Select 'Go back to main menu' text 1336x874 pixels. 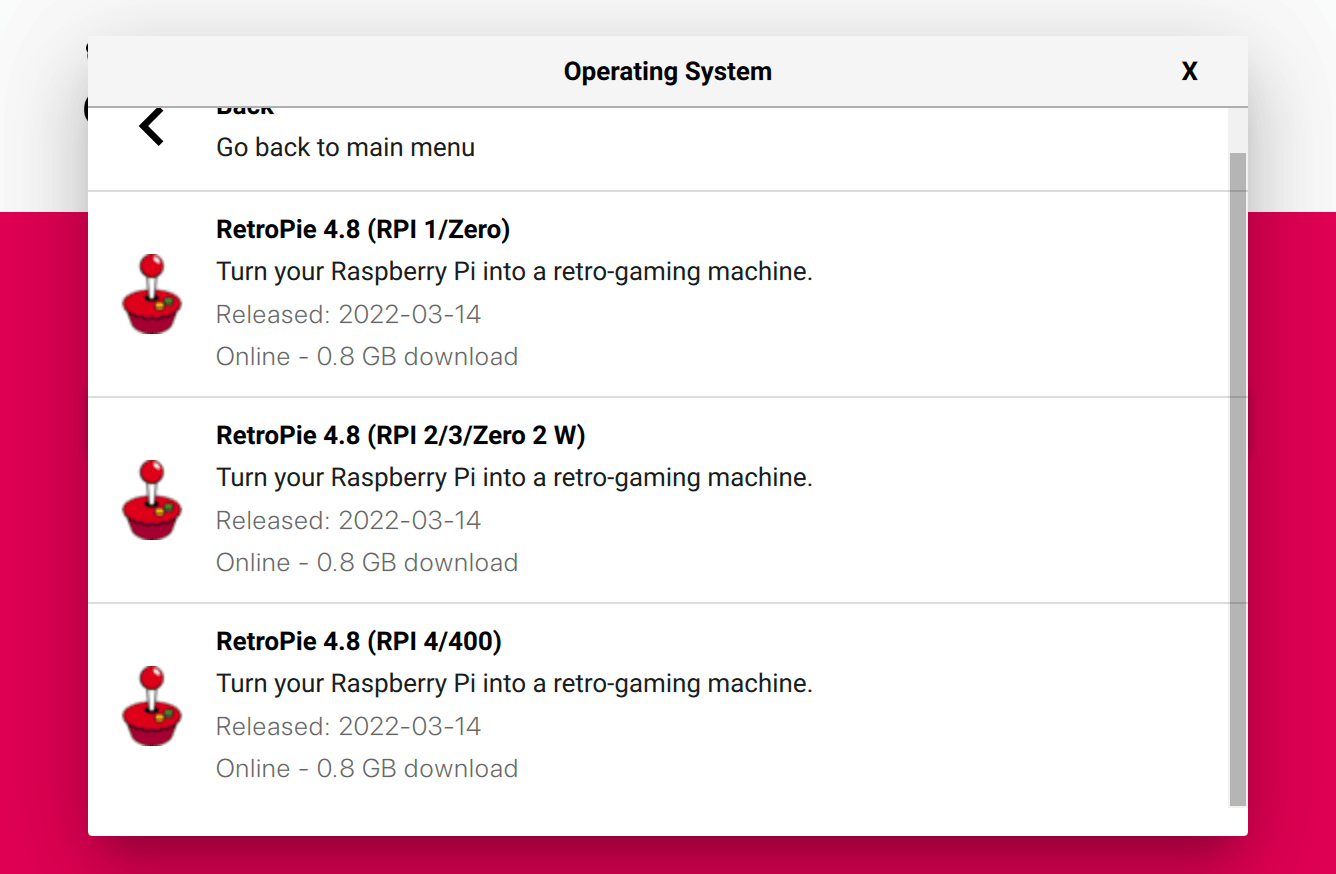tap(345, 147)
